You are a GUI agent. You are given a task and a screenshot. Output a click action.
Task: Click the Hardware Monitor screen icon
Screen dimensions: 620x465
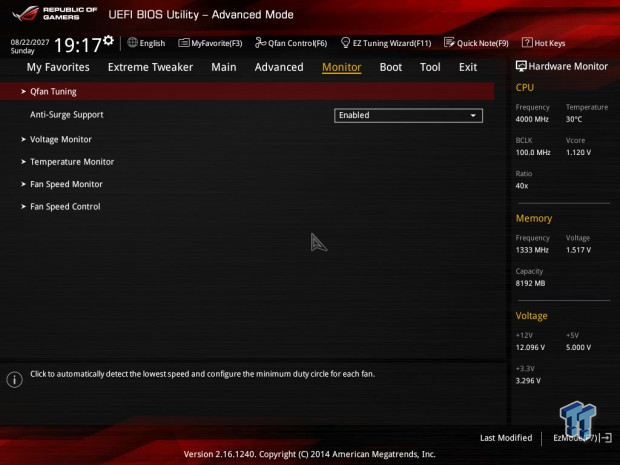point(521,66)
